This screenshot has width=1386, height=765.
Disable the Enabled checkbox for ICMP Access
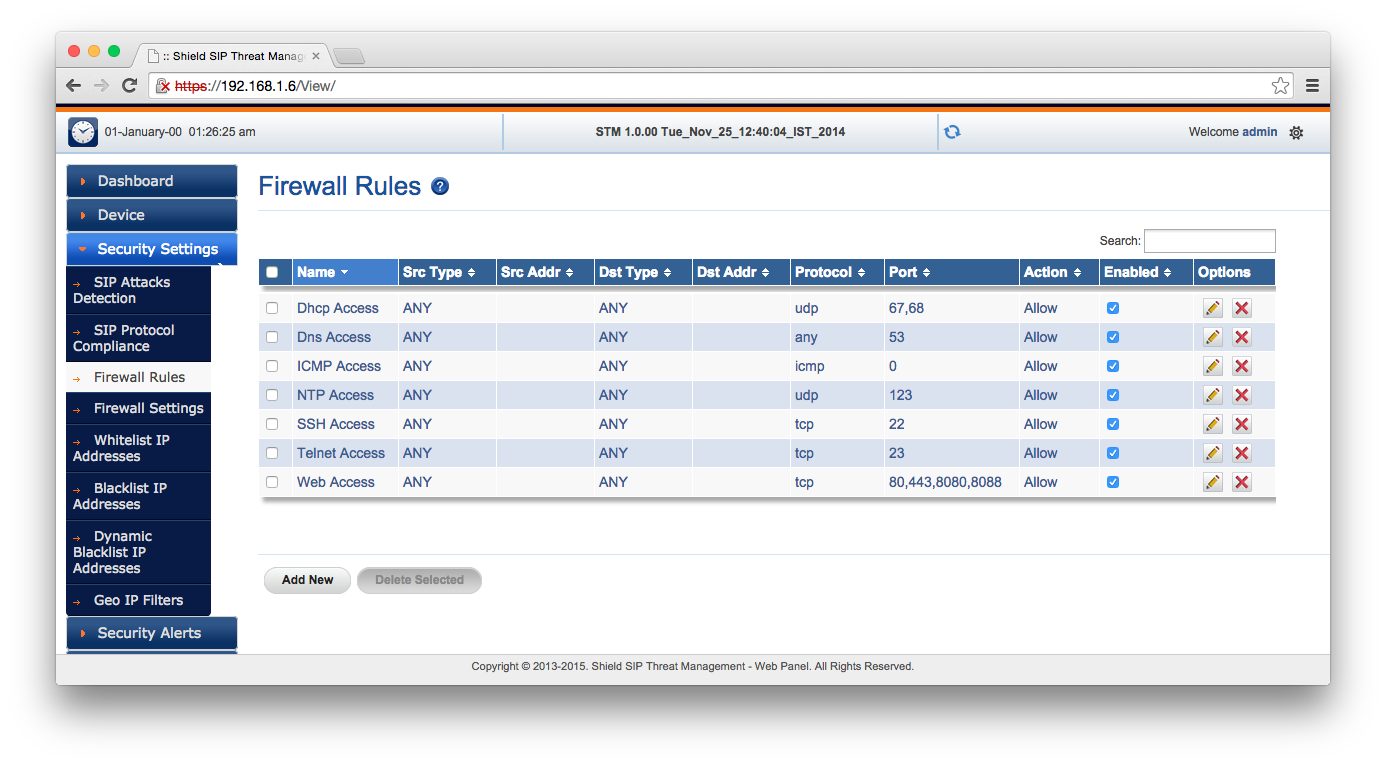1113,366
